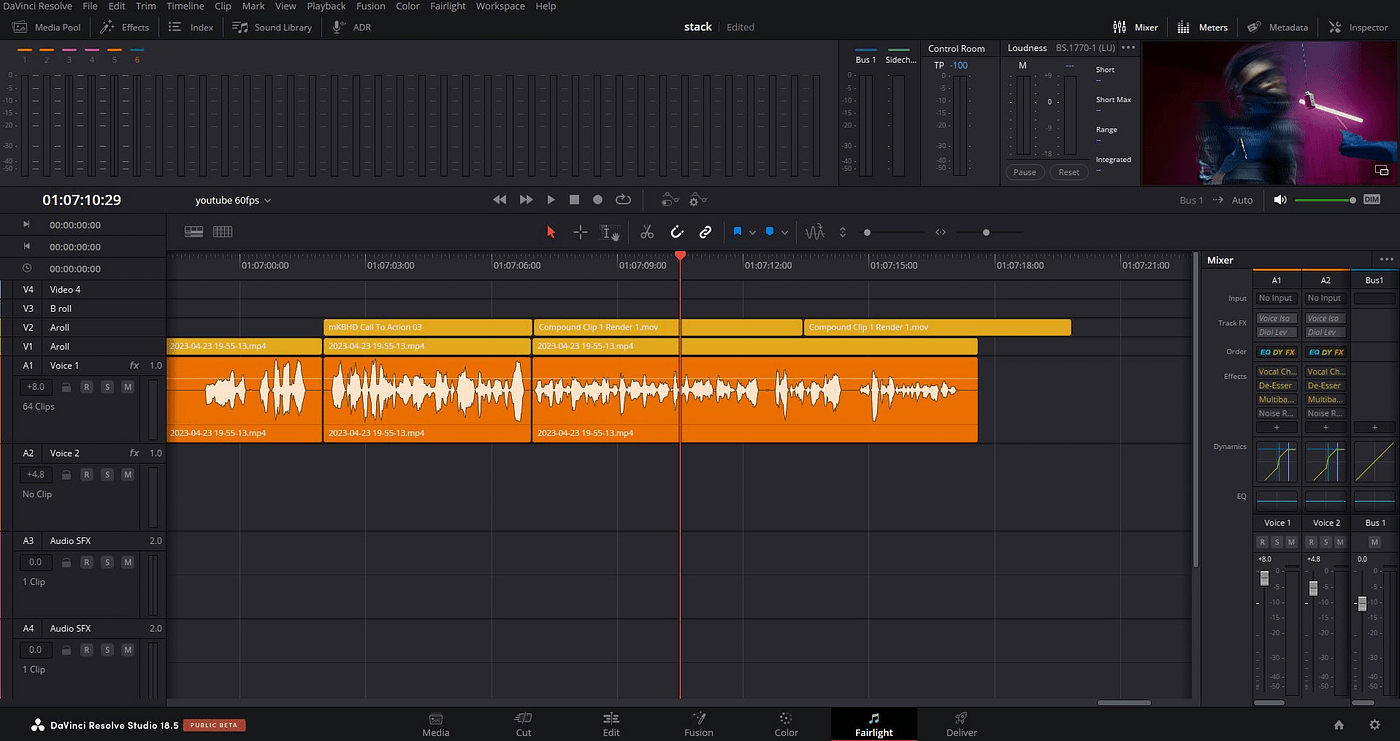Open the Loudness panel options menu

pyautogui.click(x=1128, y=48)
